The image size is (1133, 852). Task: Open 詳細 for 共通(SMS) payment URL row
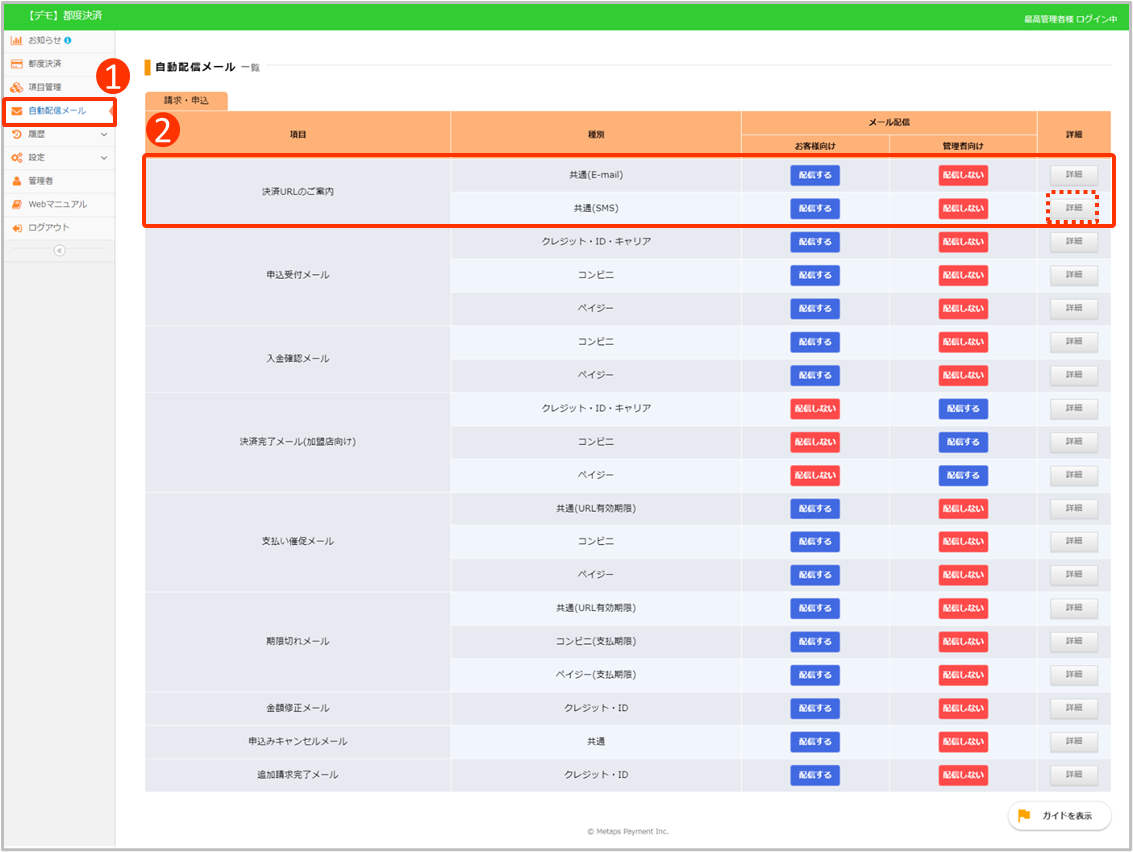coord(1073,208)
